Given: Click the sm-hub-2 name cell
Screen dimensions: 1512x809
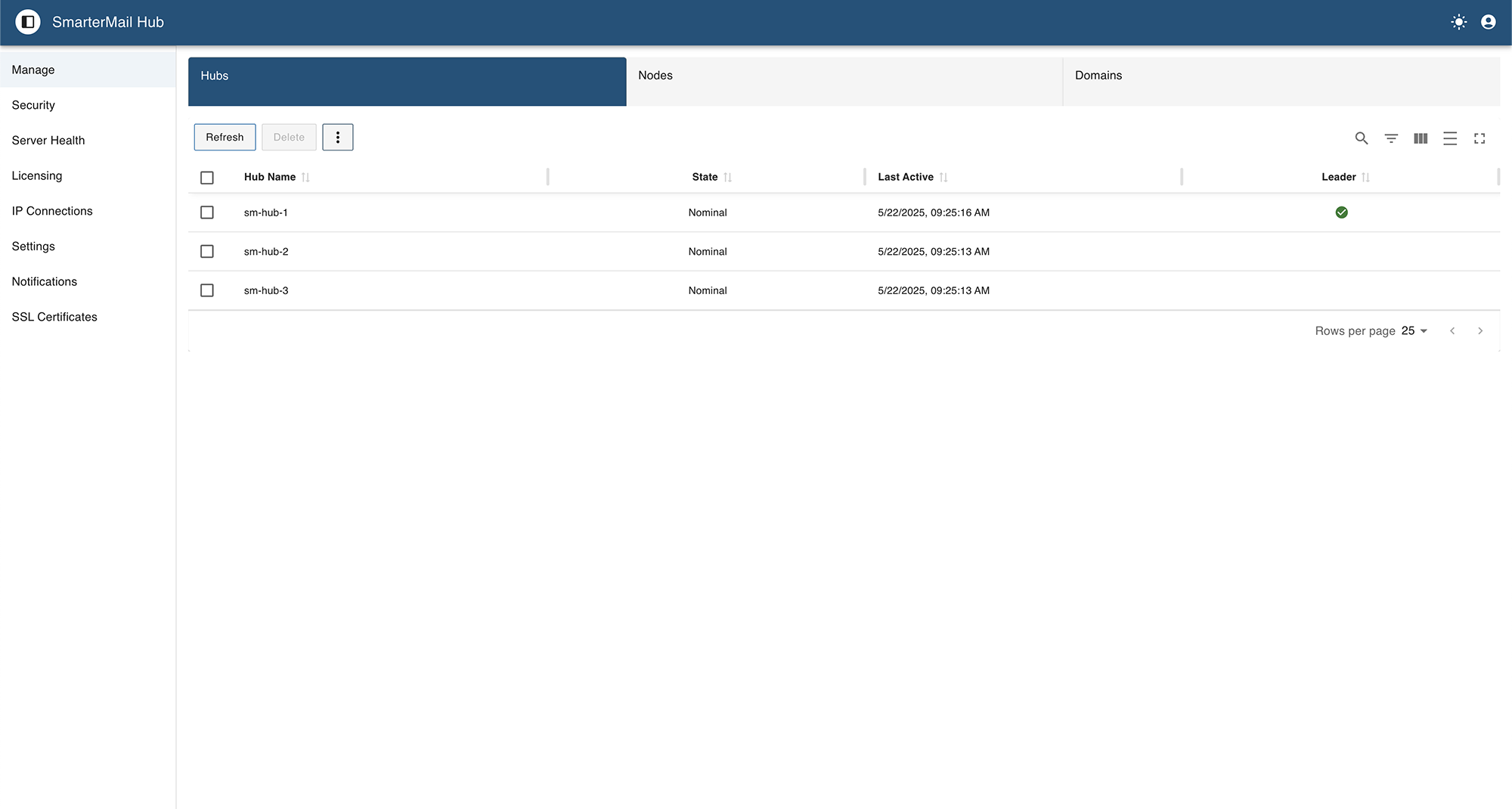Looking at the screenshot, I should click(x=266, y=252).
